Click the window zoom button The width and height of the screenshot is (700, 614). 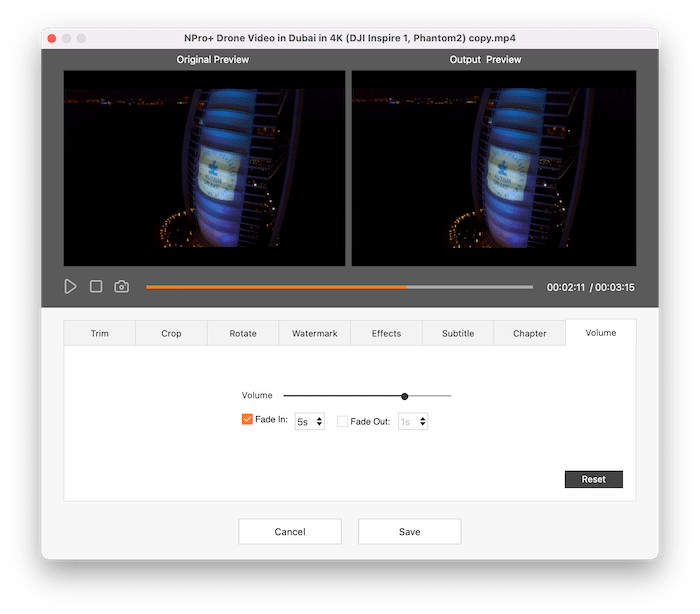[82, 38]
